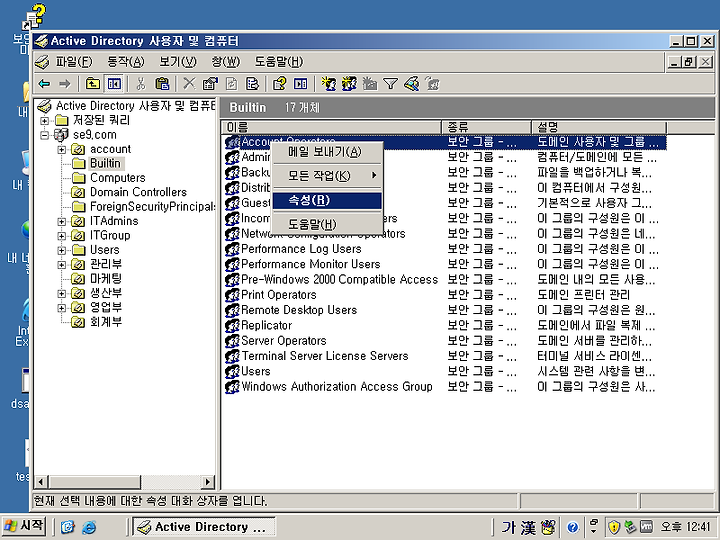Expand the ITAdmins tree node

pos(62,221)
